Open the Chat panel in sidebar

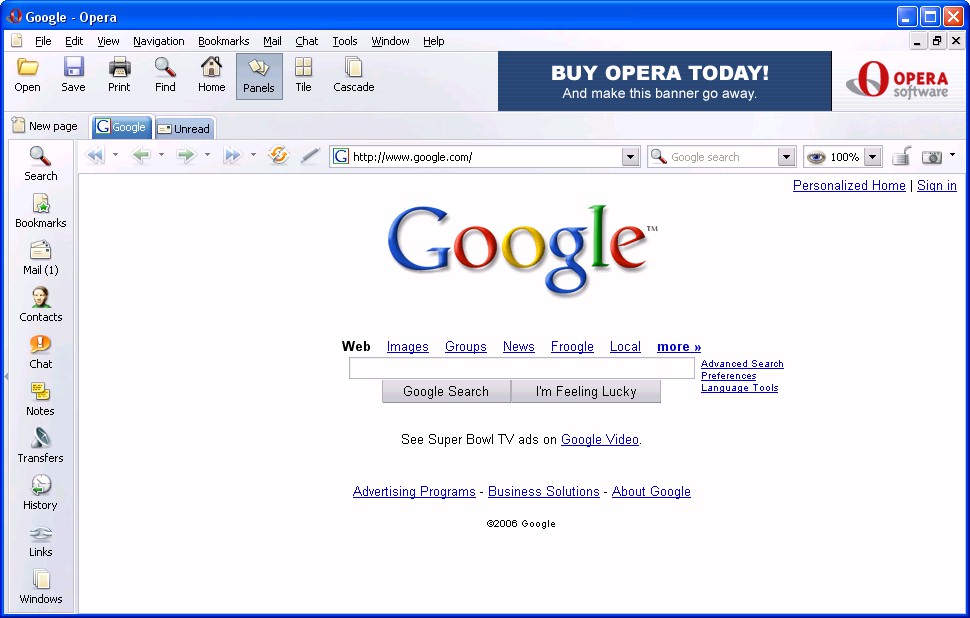click(x=41, y=351)
